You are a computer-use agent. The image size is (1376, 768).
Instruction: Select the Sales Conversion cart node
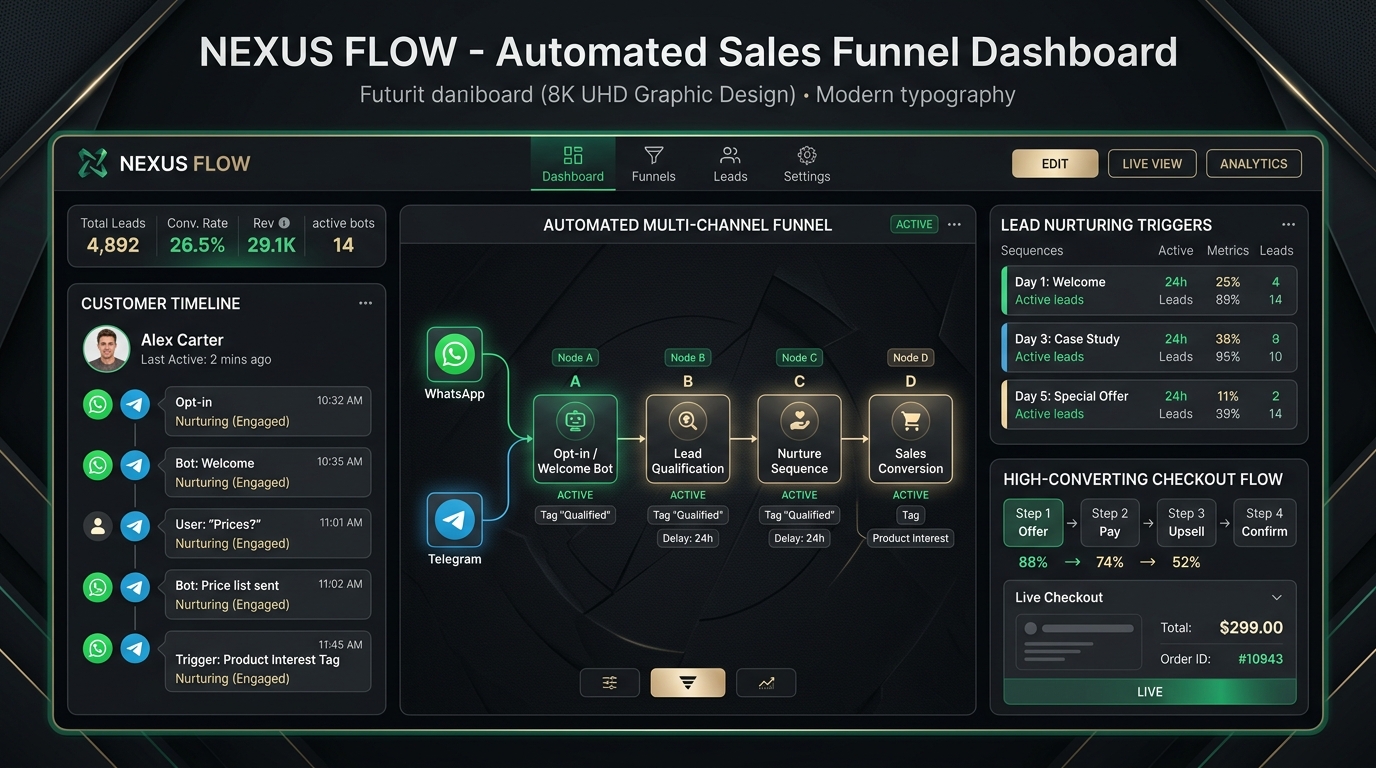pos(911,439)
